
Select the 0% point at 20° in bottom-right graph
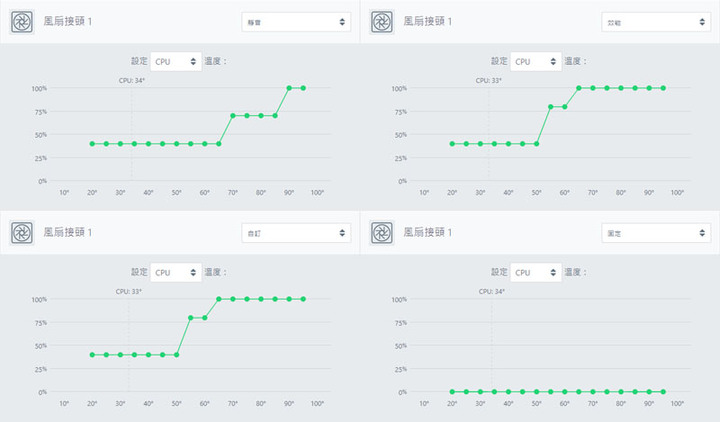tap(452, 392)
